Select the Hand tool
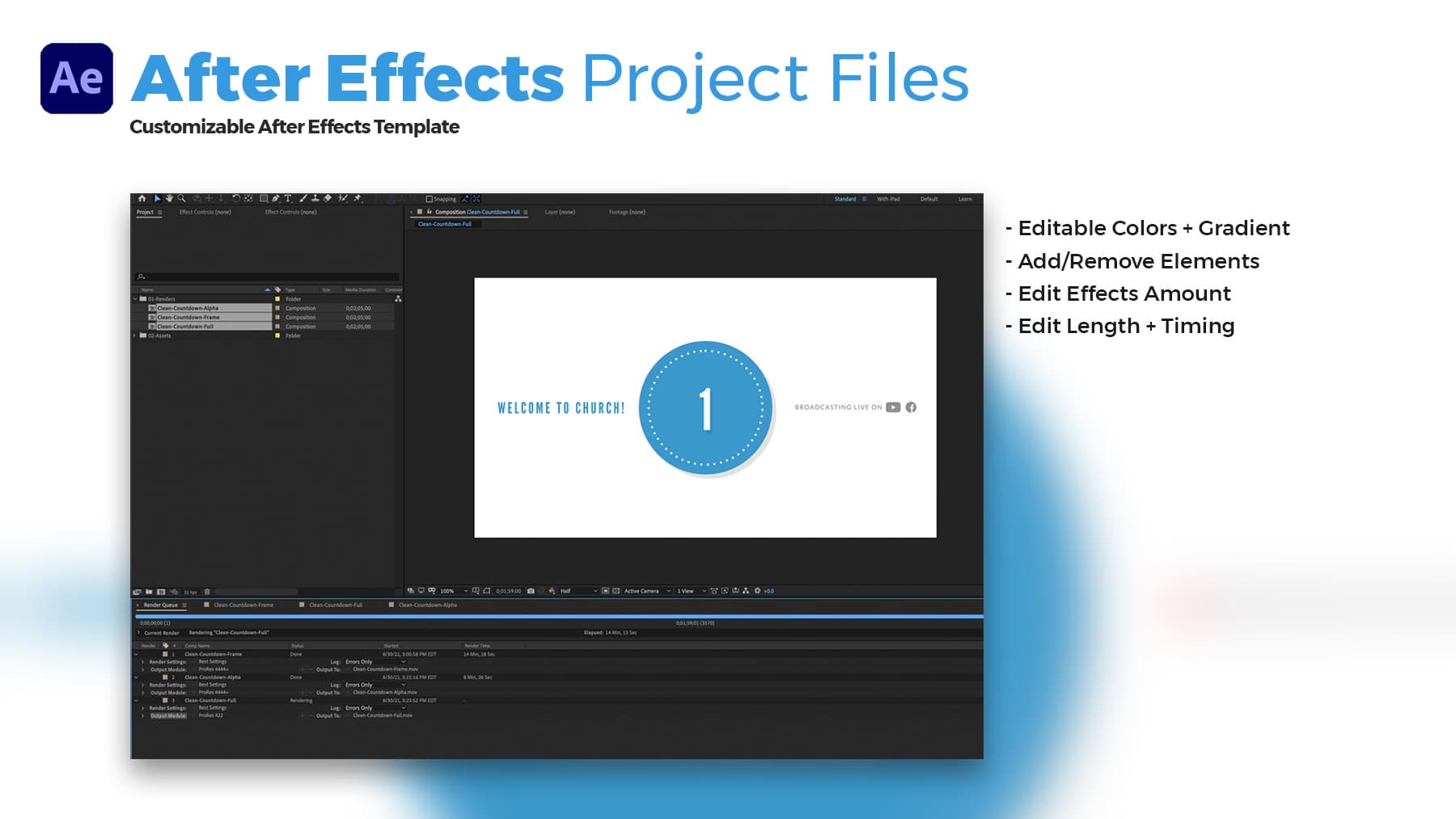The image size is (1456, 819). (x=169, y=198)
